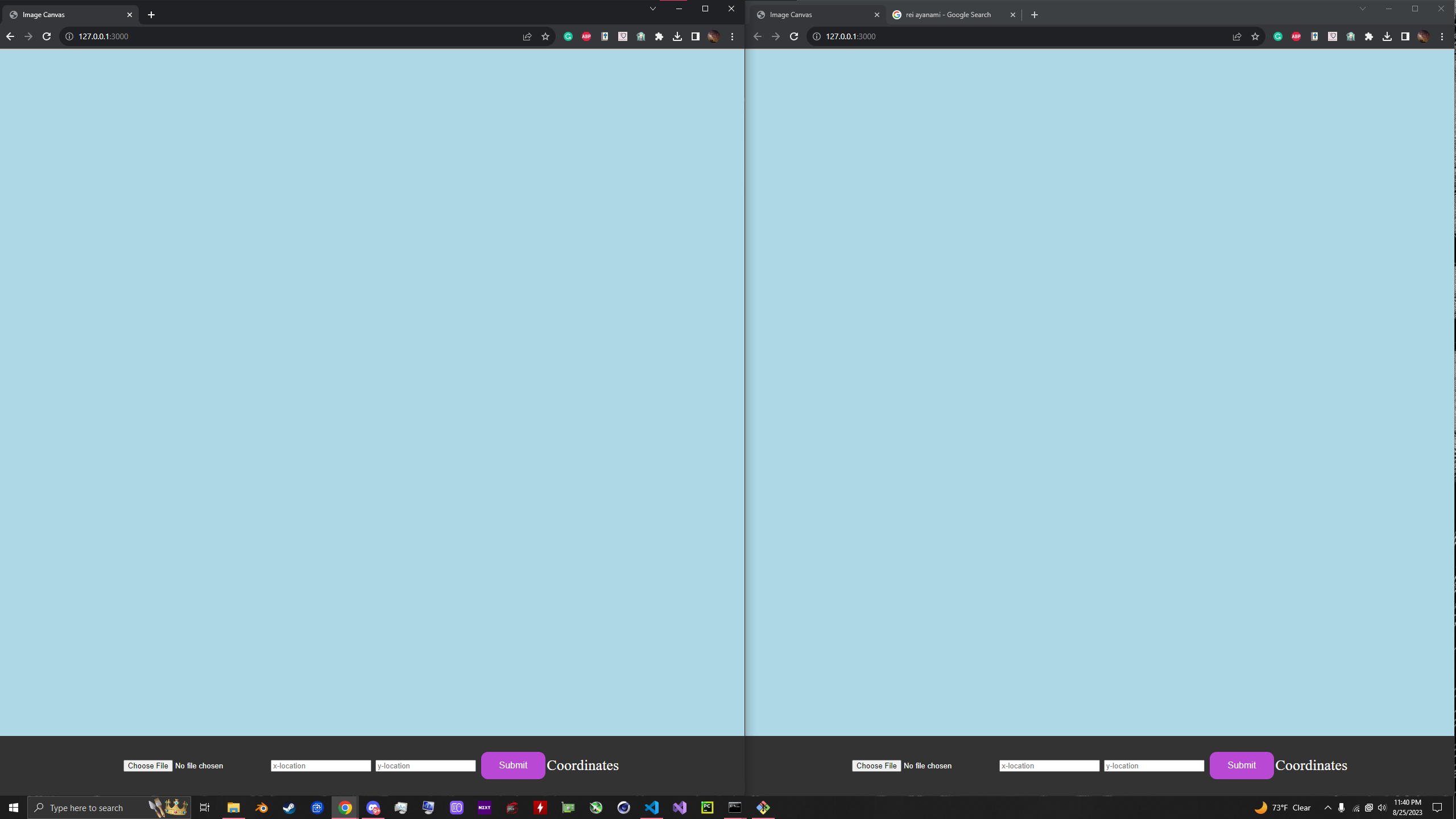Focus the x-location field in left page
The height and width of the screenshot is (819, 1456).
(321, 766)
